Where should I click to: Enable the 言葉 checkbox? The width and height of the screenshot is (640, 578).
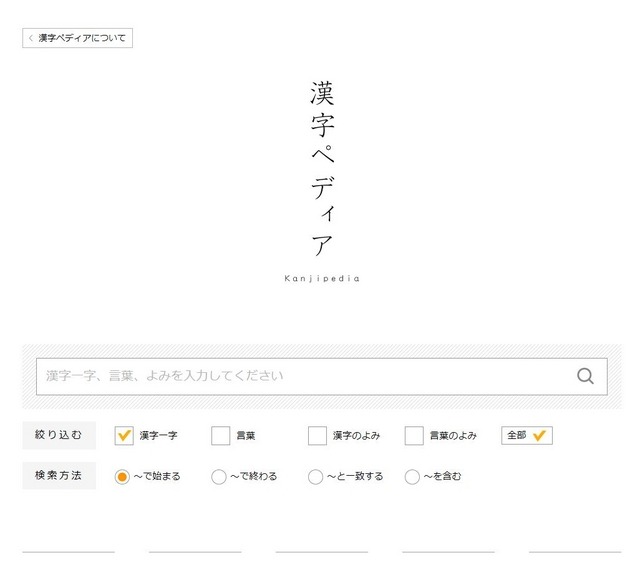220,436
